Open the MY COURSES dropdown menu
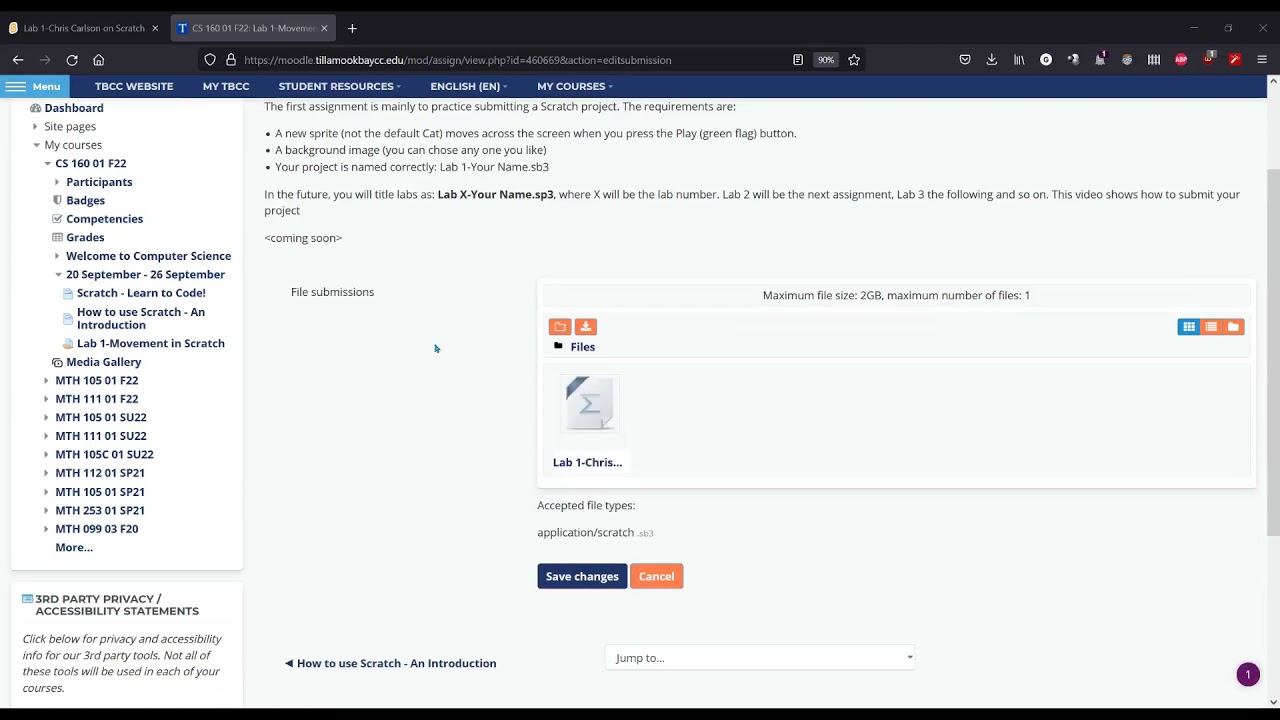The width and height of the screenshot is (1280, 720). 574,86
